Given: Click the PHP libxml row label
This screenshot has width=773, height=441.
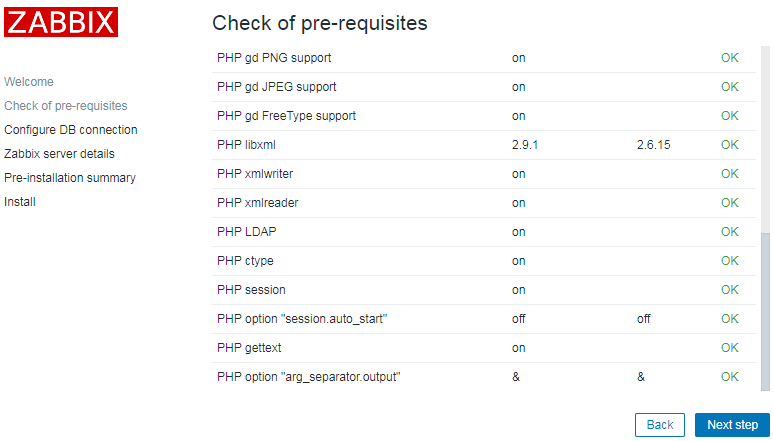Looking at the screenshot, I should (x=246, y=145).
